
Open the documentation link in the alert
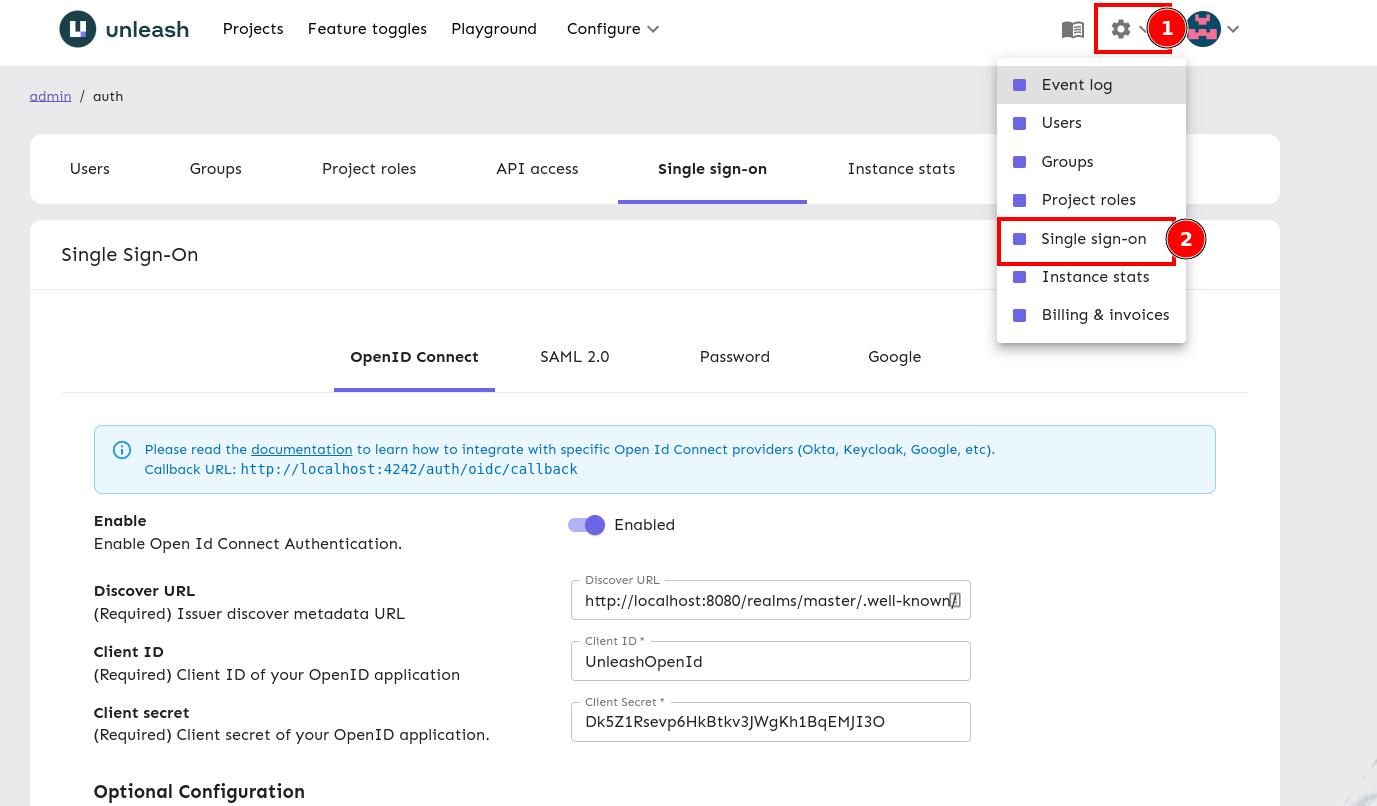pyautogui.click(x=301, y=449)
